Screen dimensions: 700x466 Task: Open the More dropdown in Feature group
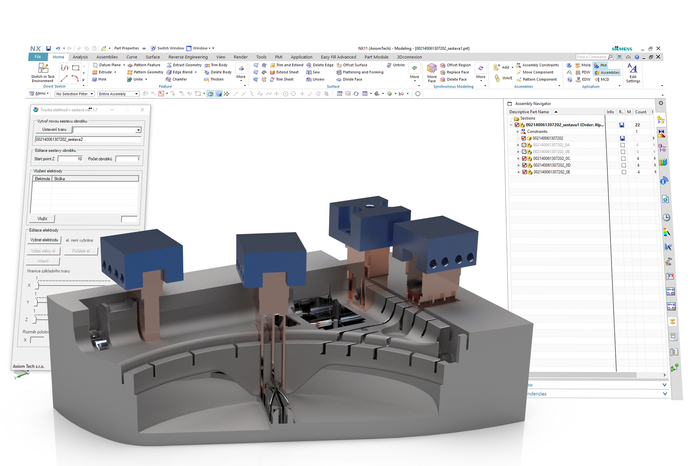pyautogui.click(x=241, y=73)
